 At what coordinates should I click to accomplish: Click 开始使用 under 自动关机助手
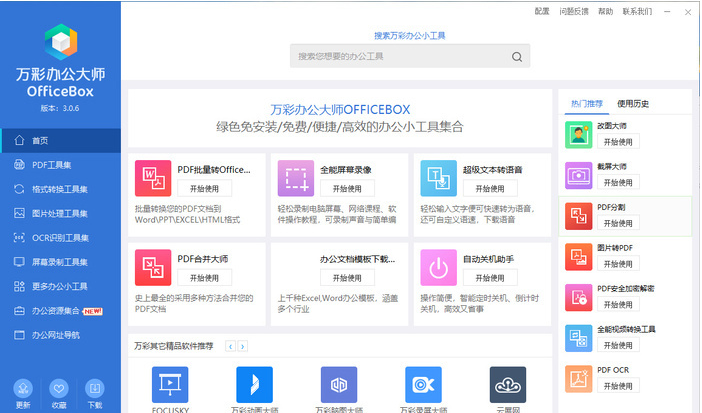point(490,278)
